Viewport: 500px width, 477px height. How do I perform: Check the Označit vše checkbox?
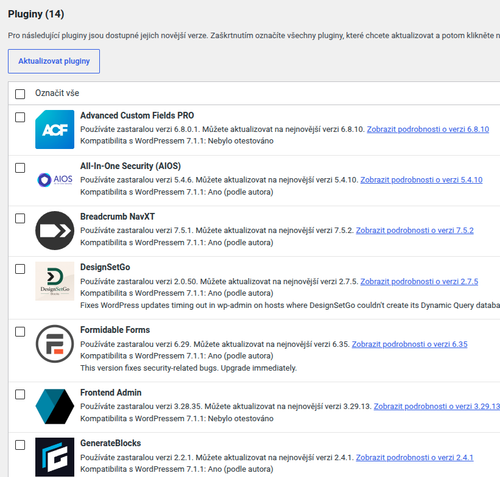coord(20,94)
